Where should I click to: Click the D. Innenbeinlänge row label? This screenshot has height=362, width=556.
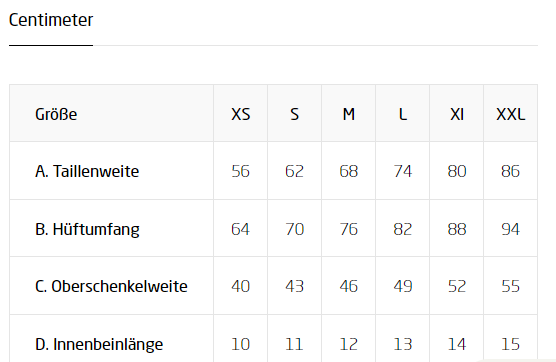[99, 345]
